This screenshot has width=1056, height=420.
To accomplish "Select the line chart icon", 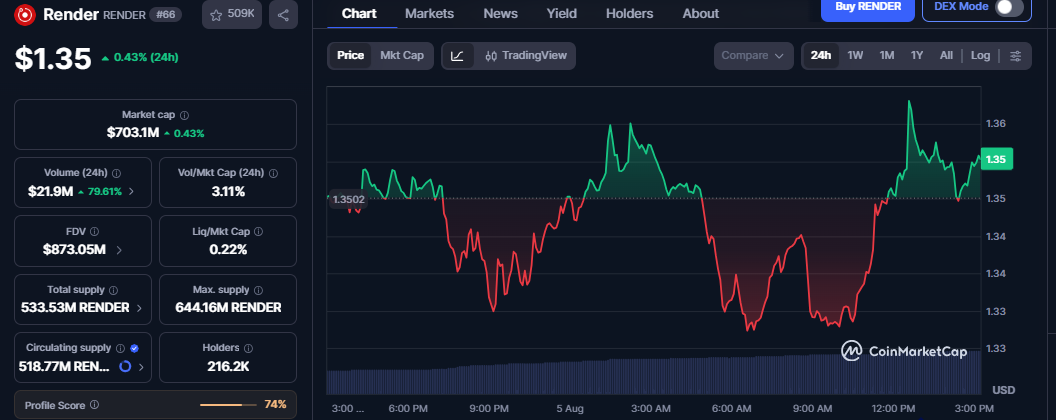I will [x=457, y=56].
